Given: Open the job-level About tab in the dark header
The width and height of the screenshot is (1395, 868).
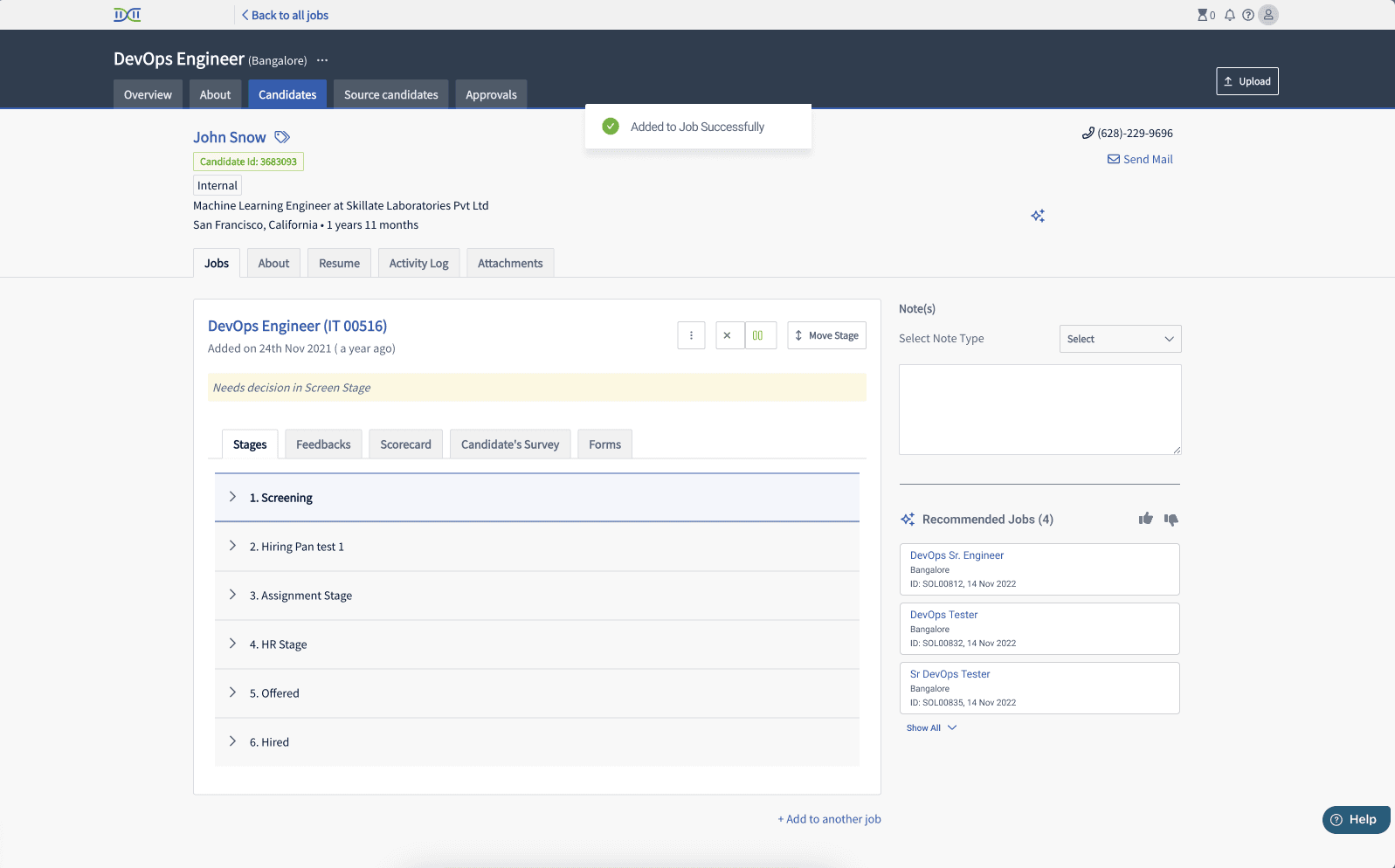Looking at the screenshot, I should 215,94.
